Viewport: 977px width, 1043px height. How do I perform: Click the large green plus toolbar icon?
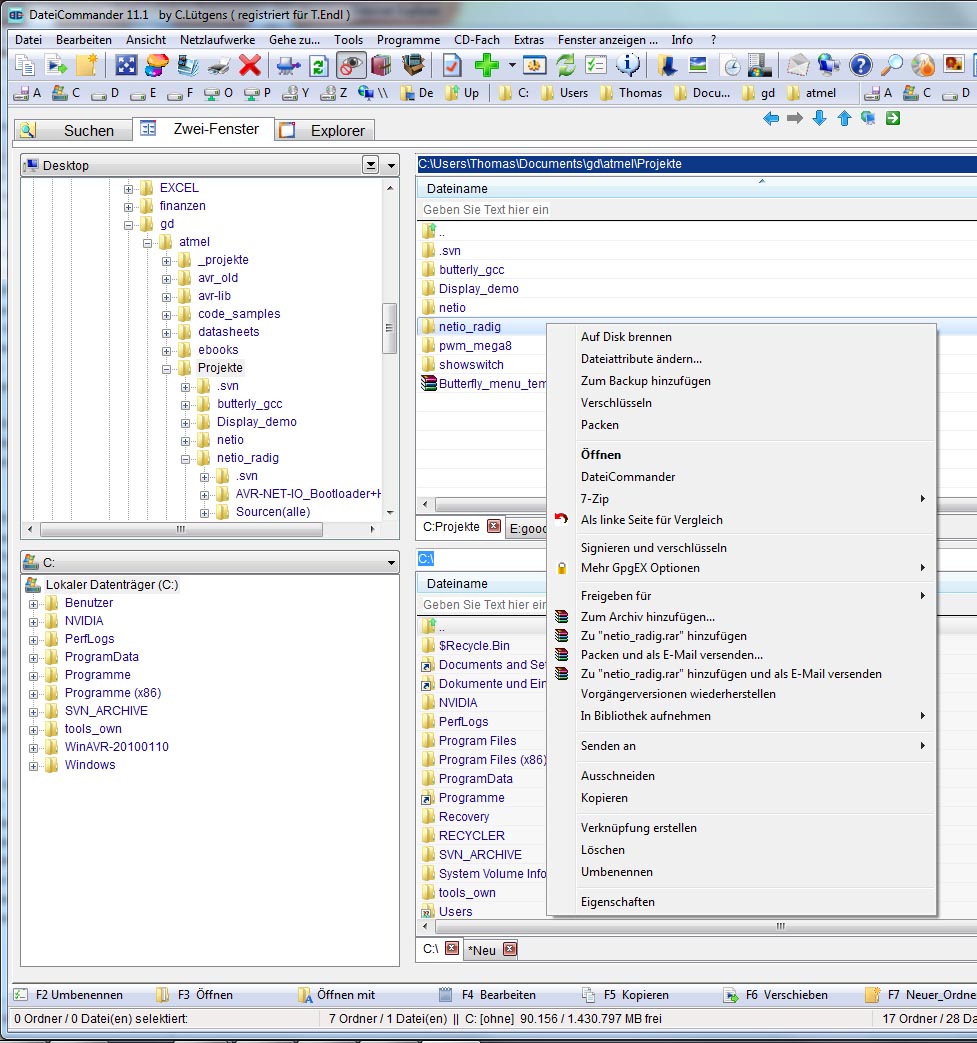487,66
